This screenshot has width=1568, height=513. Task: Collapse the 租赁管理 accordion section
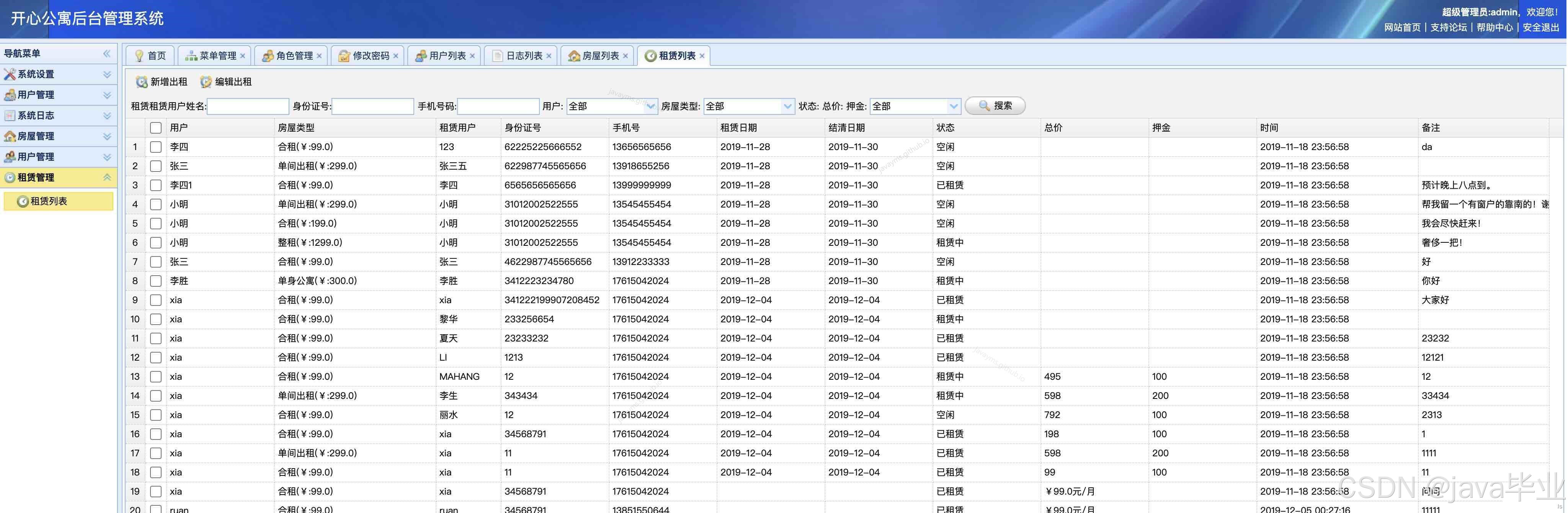coord(107,178)
